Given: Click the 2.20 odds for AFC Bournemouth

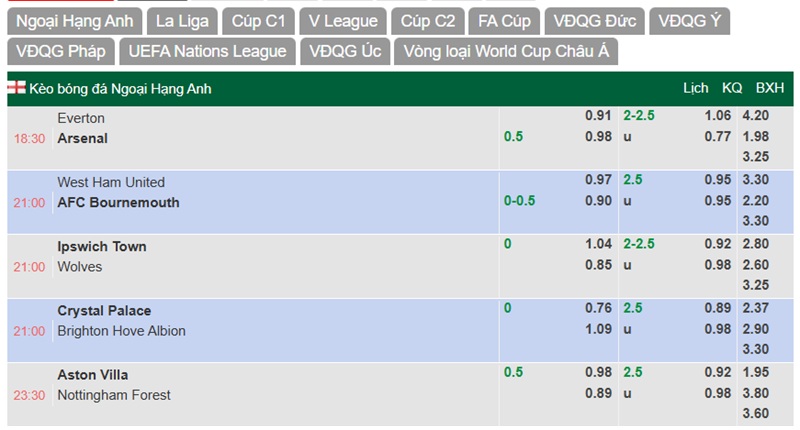Looking at the screenshot, I should 756,201.
